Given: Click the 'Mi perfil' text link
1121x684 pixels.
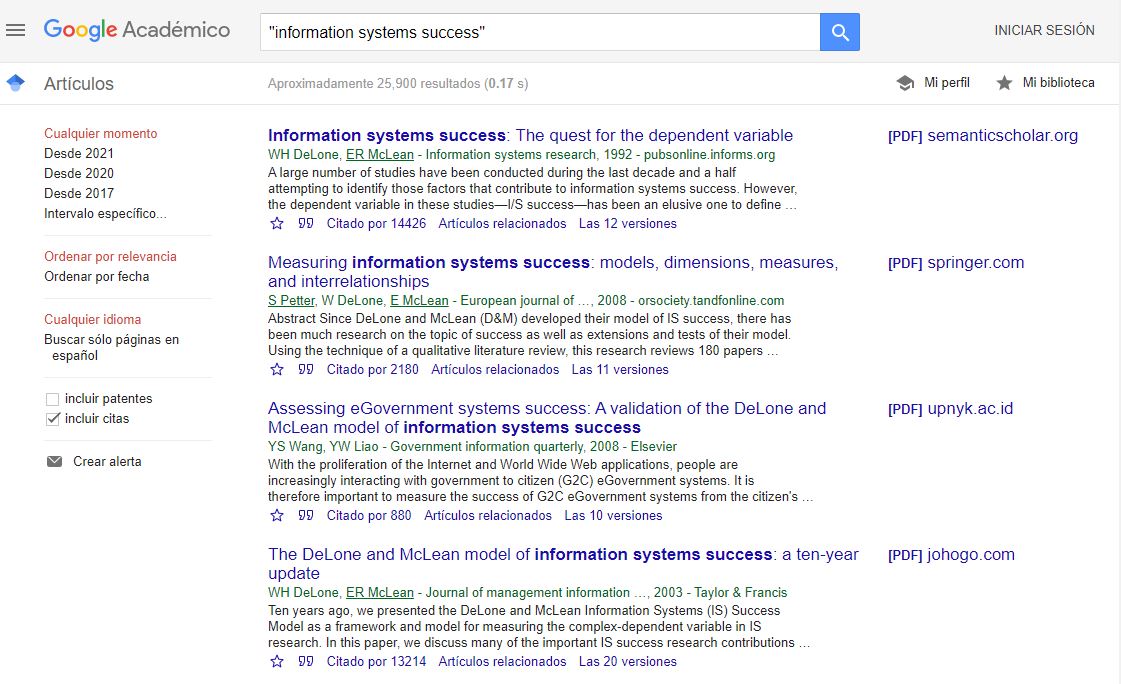Looking at the screenshot, I should click(947, 83).
